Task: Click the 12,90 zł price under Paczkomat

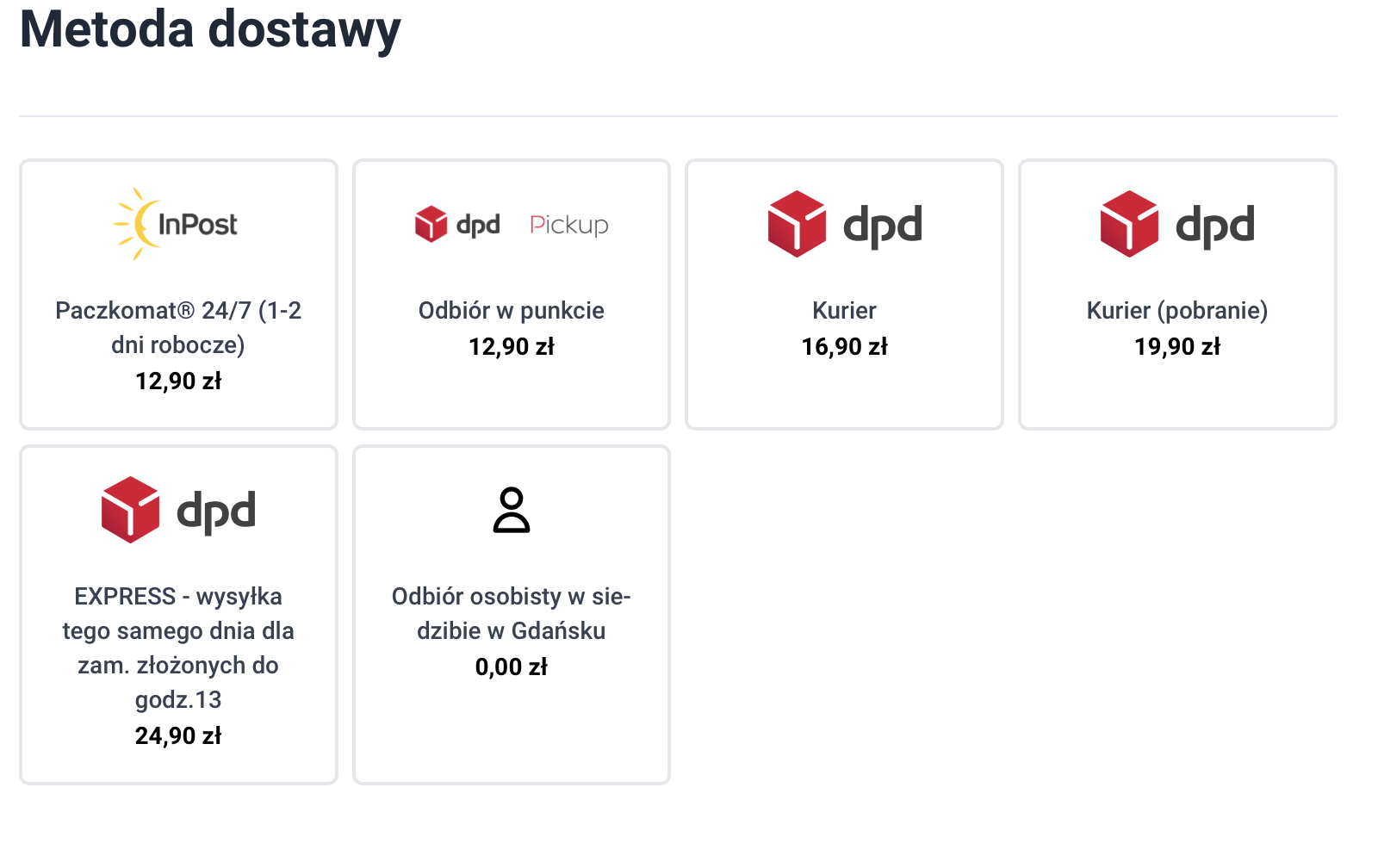Action: [x=178, y=381]
